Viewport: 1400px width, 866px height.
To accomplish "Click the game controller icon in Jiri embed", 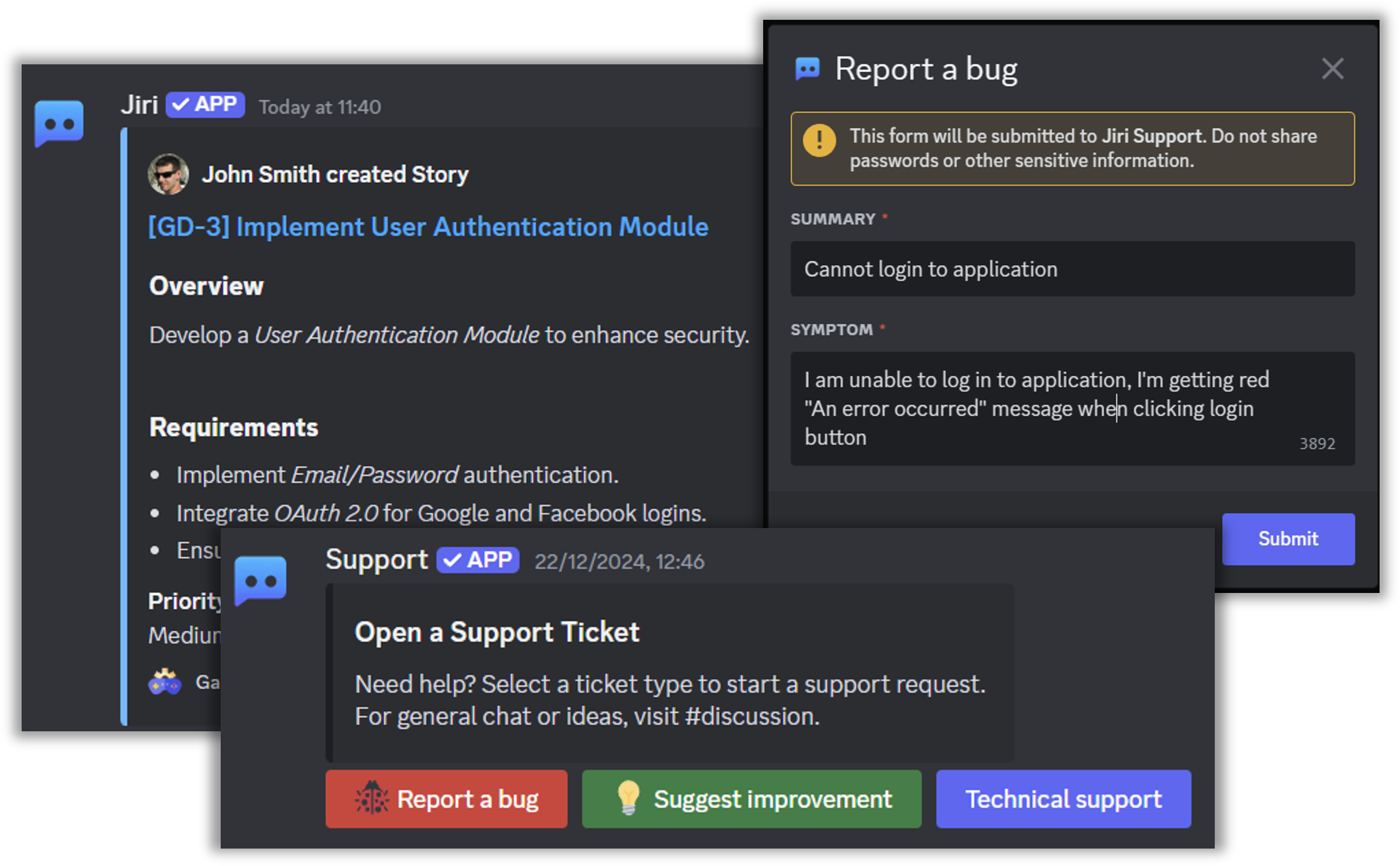I will pyautogui.click(x=165, y=682).
